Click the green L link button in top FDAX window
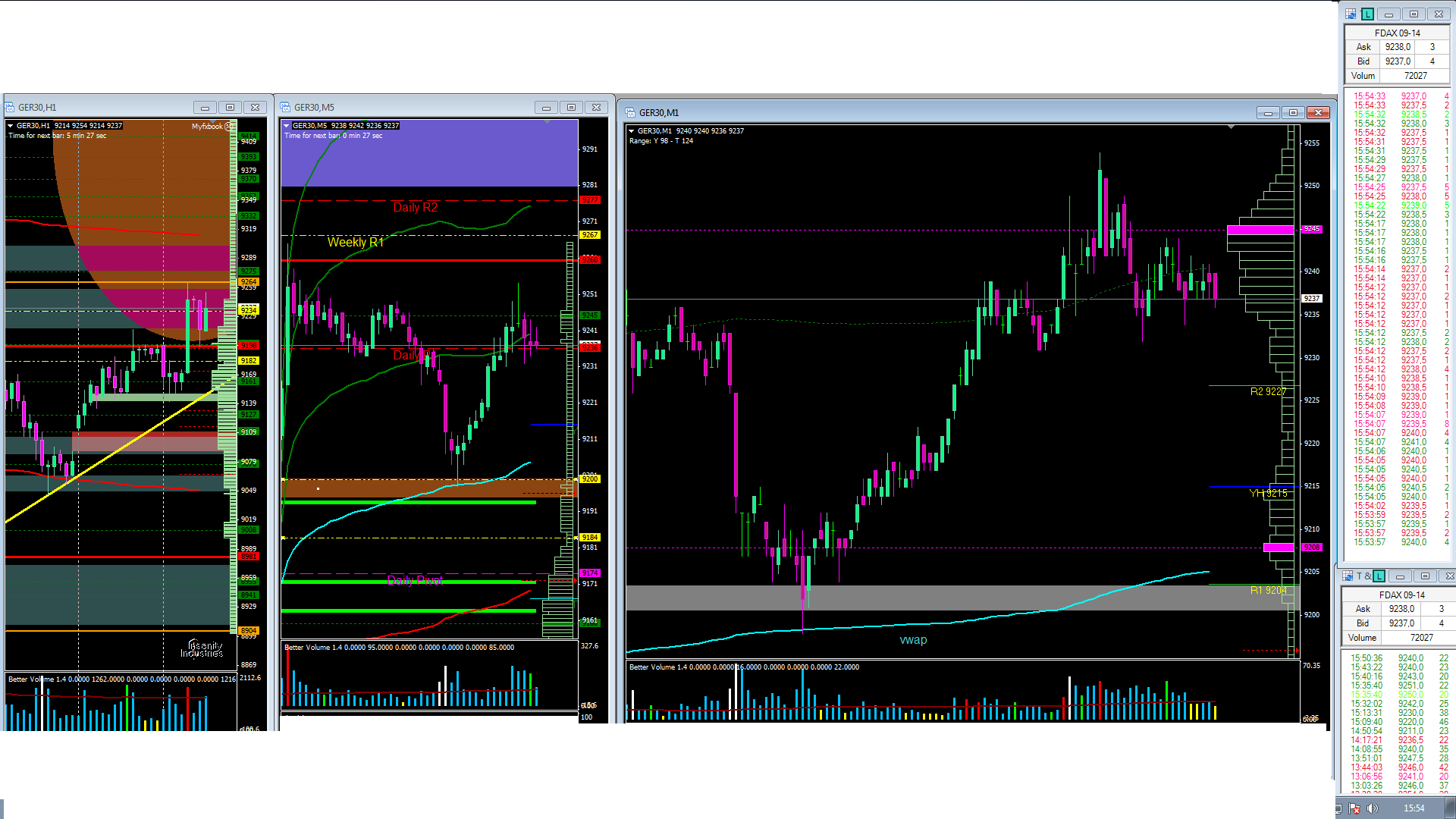This screenshot has width=1456, height=819. coord(1367,14)
